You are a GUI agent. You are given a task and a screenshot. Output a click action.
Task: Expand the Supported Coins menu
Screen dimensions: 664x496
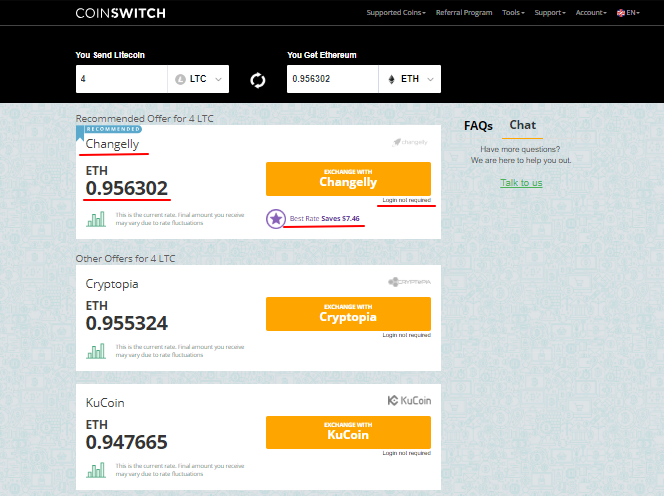click(x=396, y=13)
